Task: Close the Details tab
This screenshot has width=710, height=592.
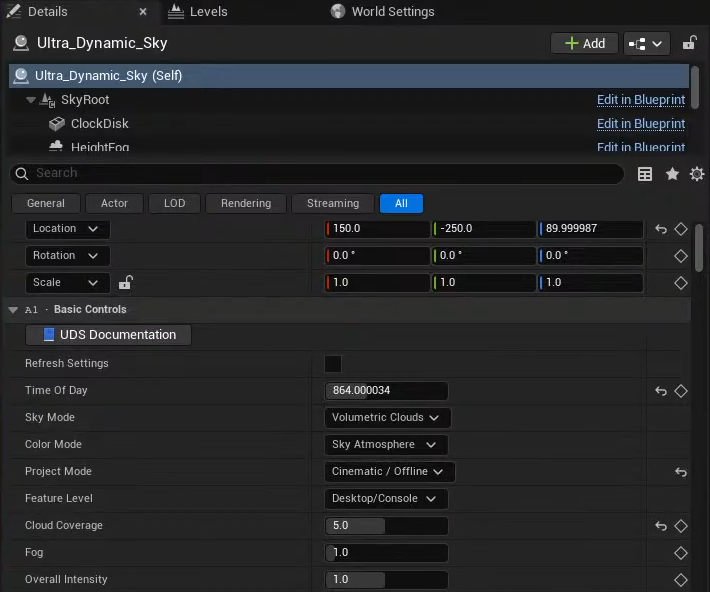Action: (143, 12)
